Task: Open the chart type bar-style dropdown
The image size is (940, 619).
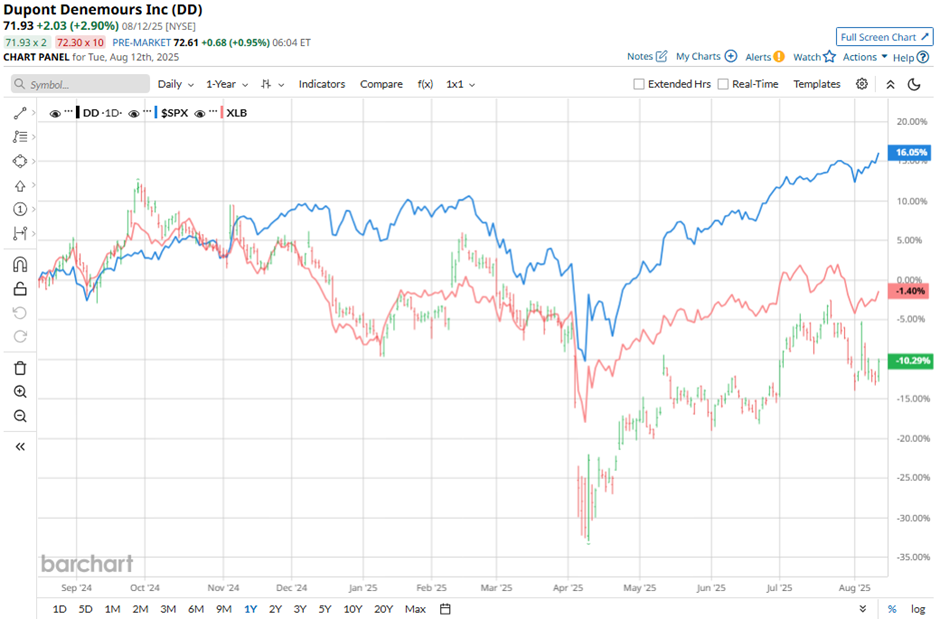Action: click(273, 84)
